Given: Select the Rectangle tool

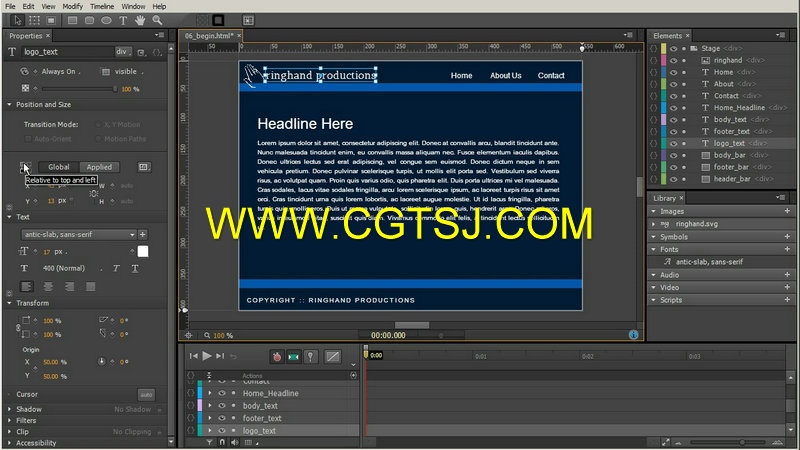Looking at the screenshot, I should (x=72, y=20).
